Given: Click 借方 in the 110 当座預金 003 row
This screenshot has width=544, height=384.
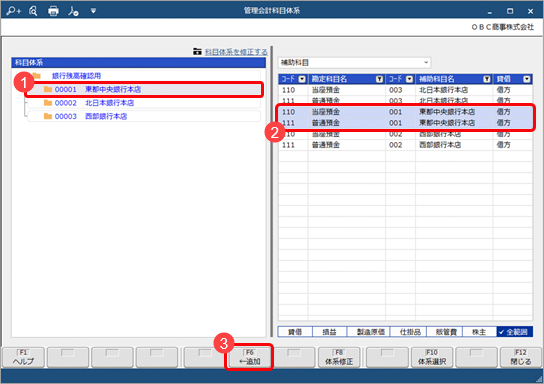Looking at the screenshot, I should 503,90.
